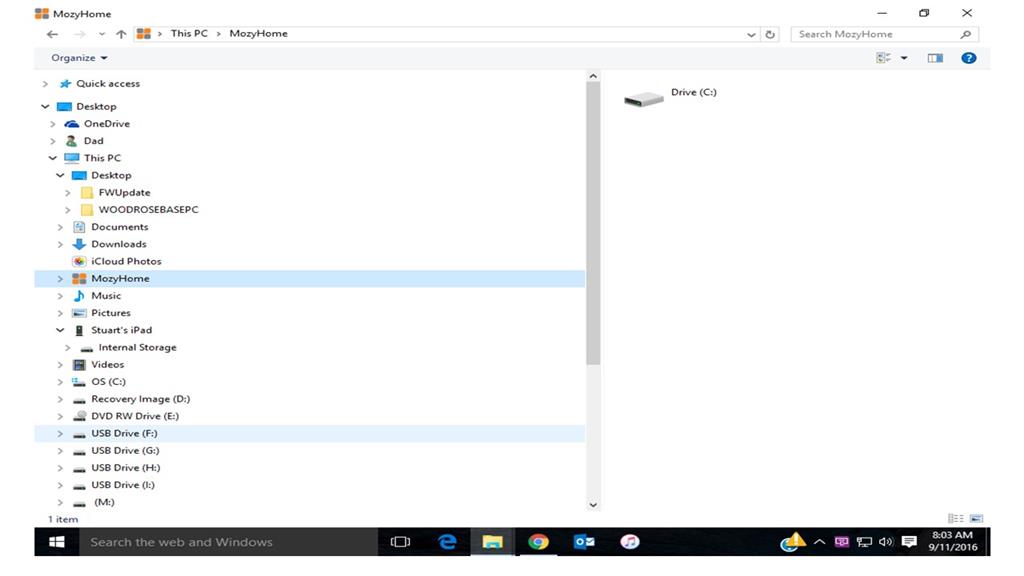
Task: Expand the Quick access node
Action: pos(45,84)
